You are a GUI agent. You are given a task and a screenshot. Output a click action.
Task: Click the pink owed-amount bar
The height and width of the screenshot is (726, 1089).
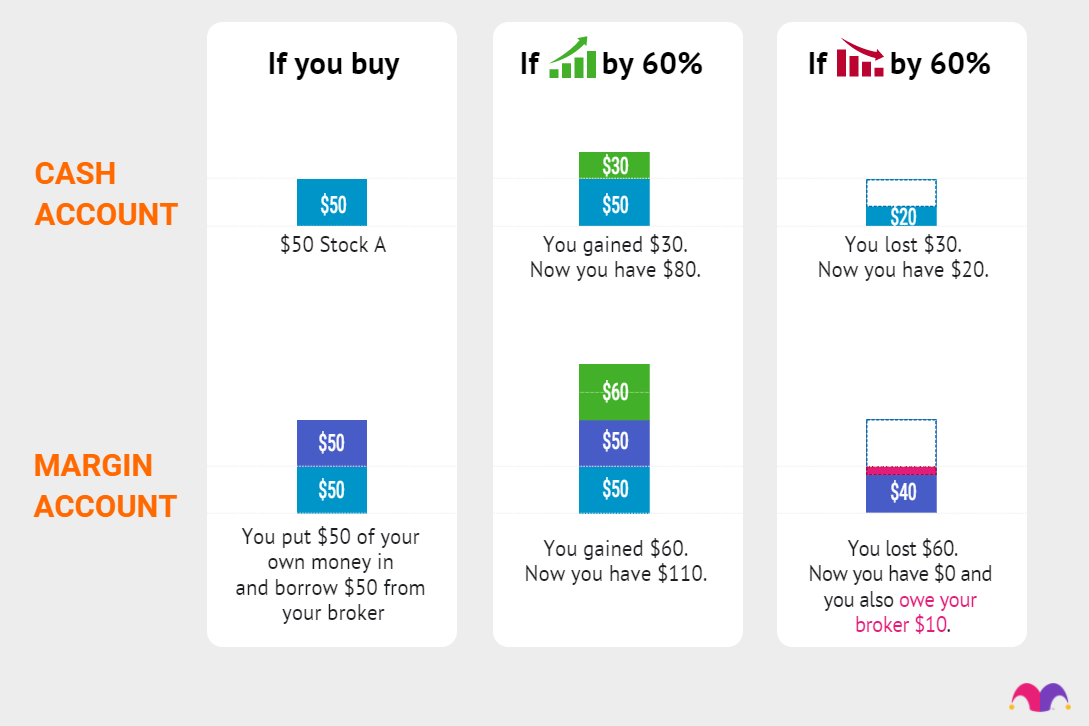(901, 471)
